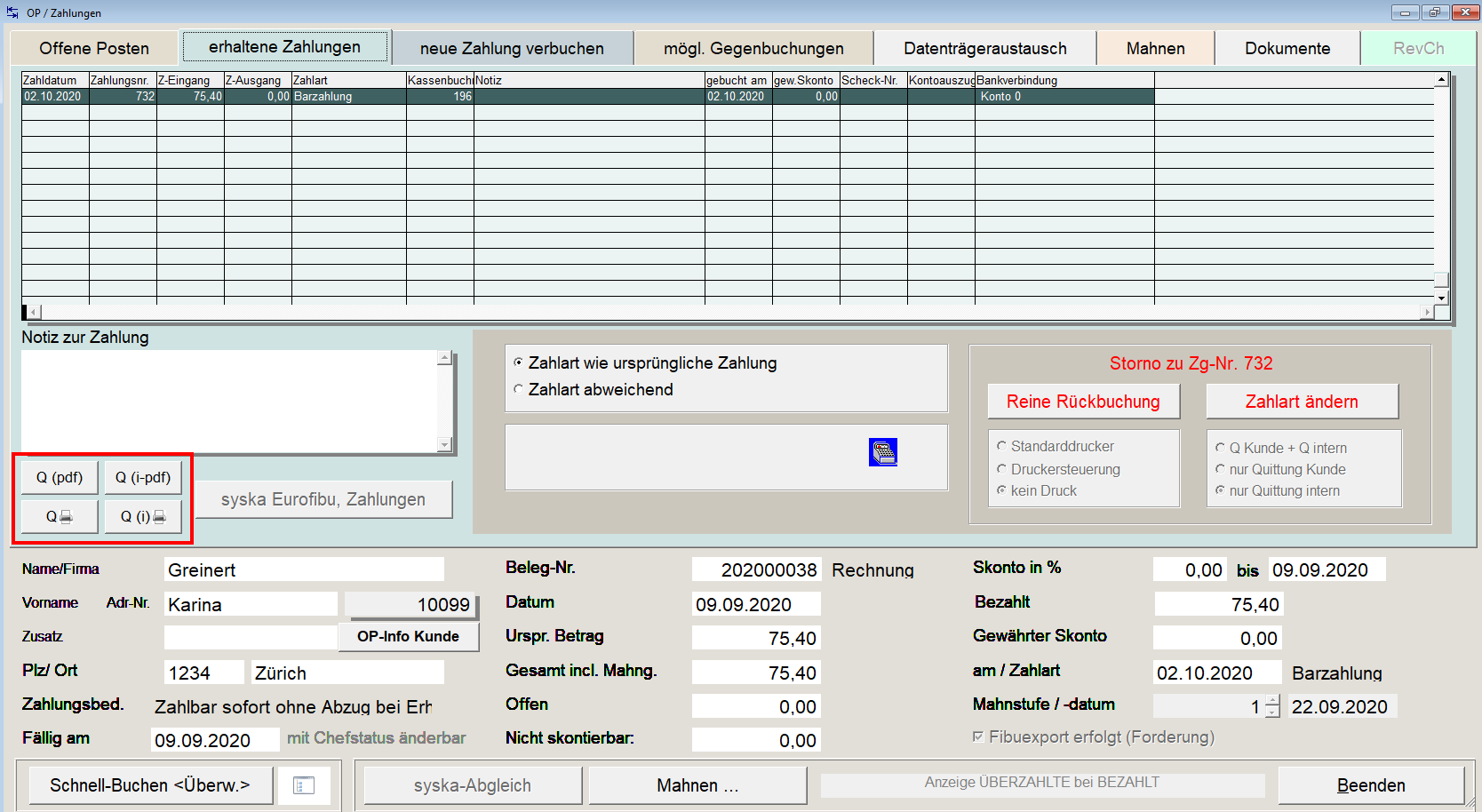
Task: Click the Beleg-Nr. field 202000038
Action: pos(756,569)
